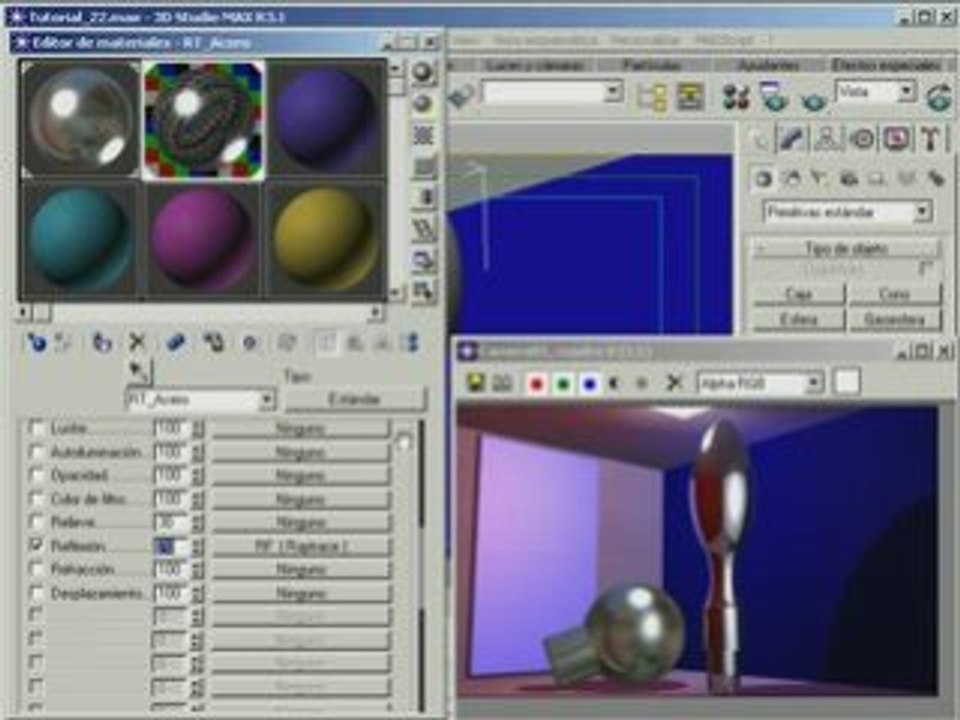Toggle red channel in render window
The height and width of the screenshot is (720, 960).
pyautogui.click(x=536, y=384)
